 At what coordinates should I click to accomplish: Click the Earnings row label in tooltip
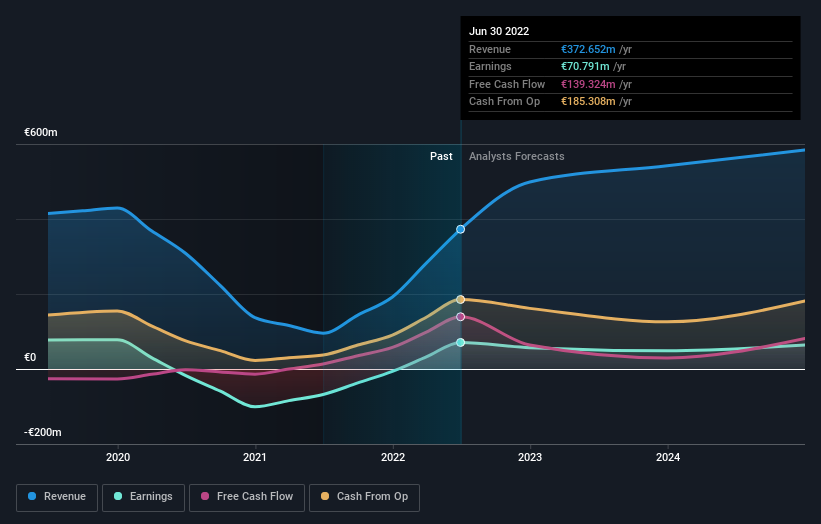pos(490,66)
